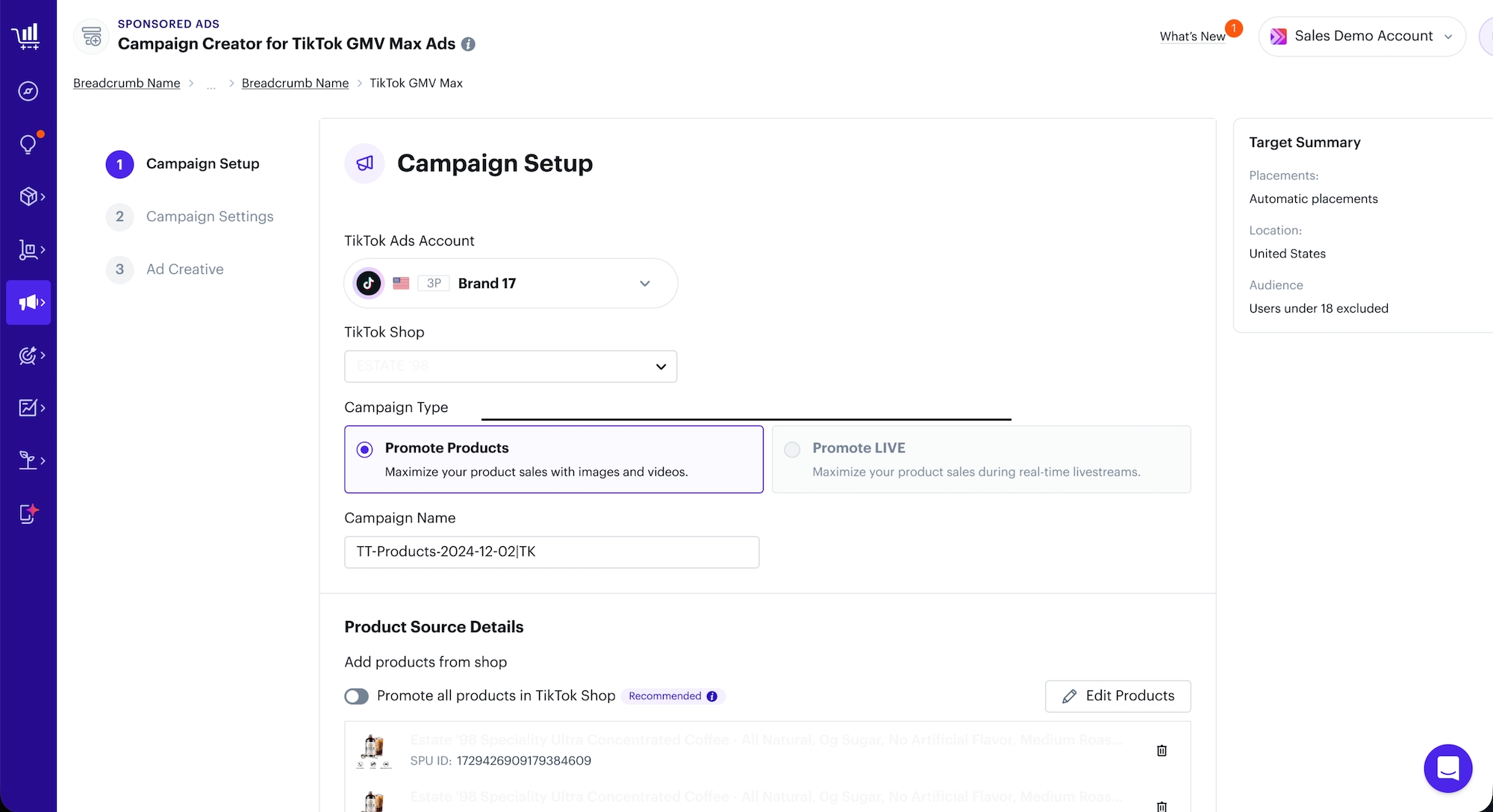The image size is (1493, 812).
Task: Click the Campaign Name text field
Action: [551, 552]
